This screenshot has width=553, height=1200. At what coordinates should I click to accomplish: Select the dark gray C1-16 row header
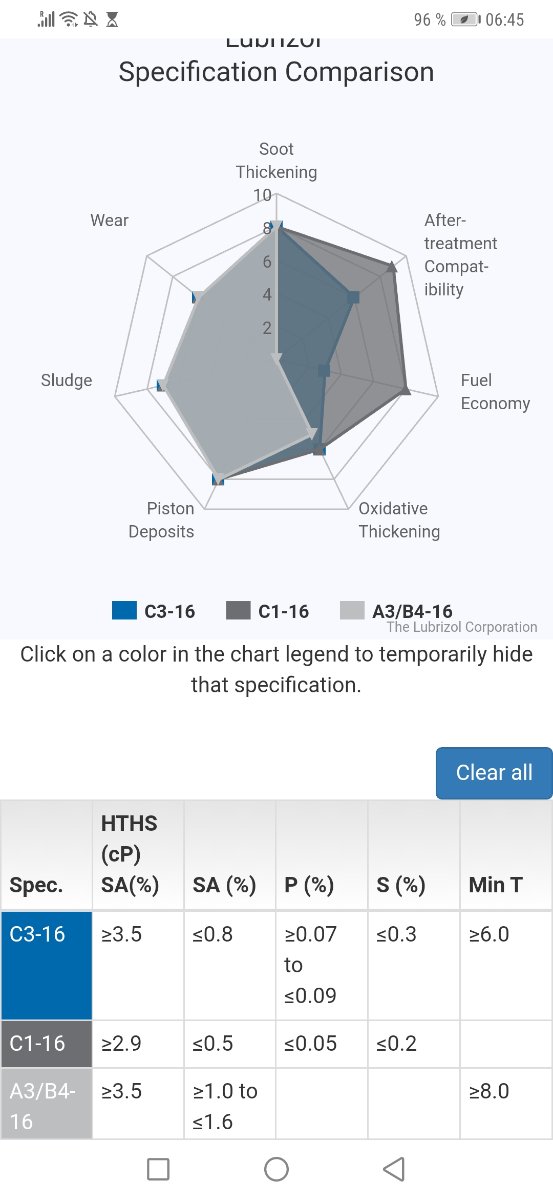[46, 1043]
